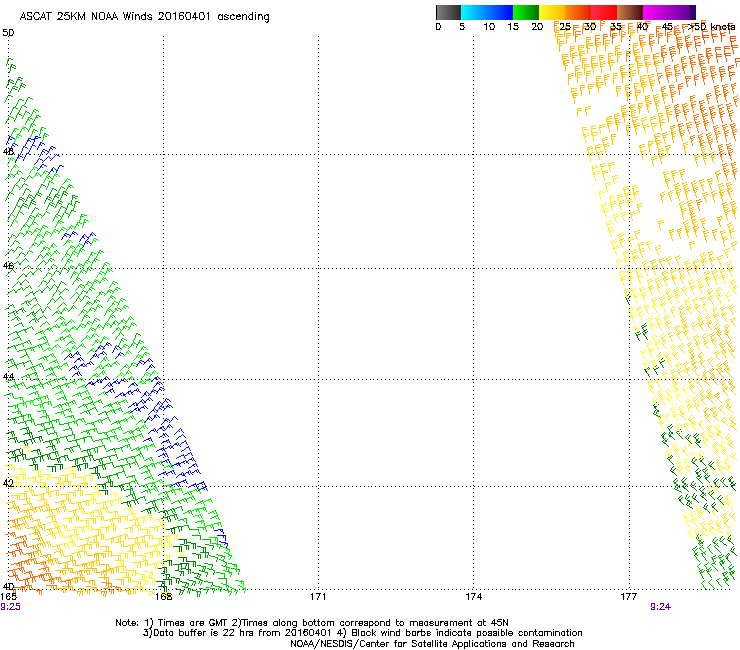Click the latitude axis label '42'
740x650 pixels.
click(x=8, y=483)
